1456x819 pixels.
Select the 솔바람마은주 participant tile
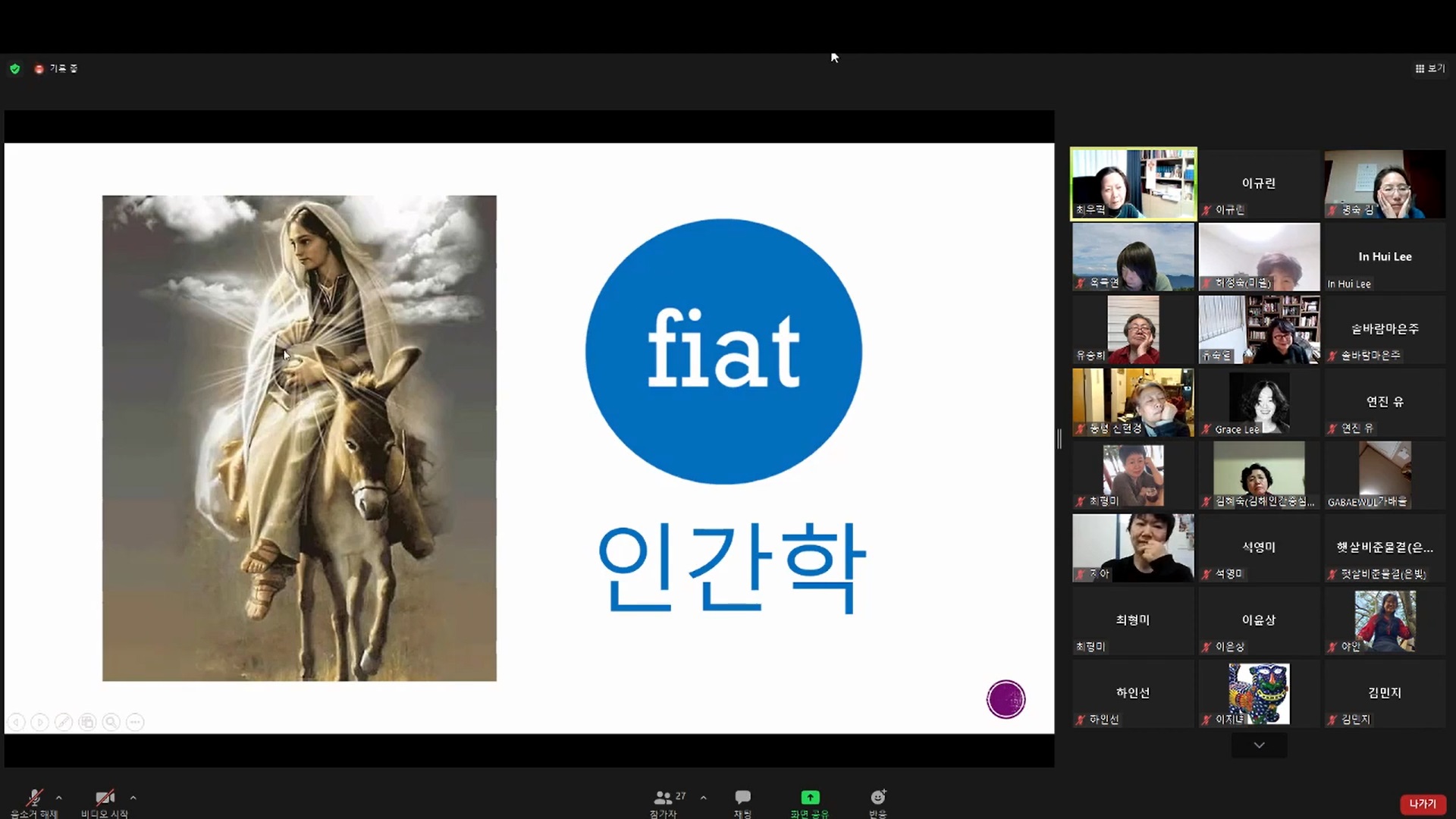coord(1385,330)
